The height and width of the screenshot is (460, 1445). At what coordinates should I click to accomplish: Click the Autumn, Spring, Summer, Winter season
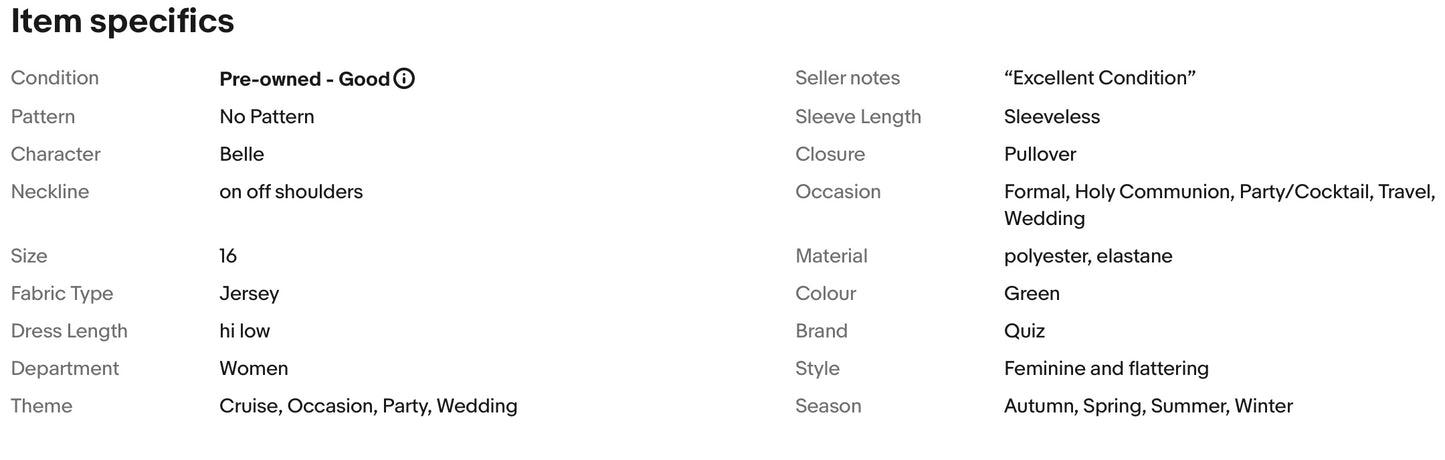(1148, 406)
